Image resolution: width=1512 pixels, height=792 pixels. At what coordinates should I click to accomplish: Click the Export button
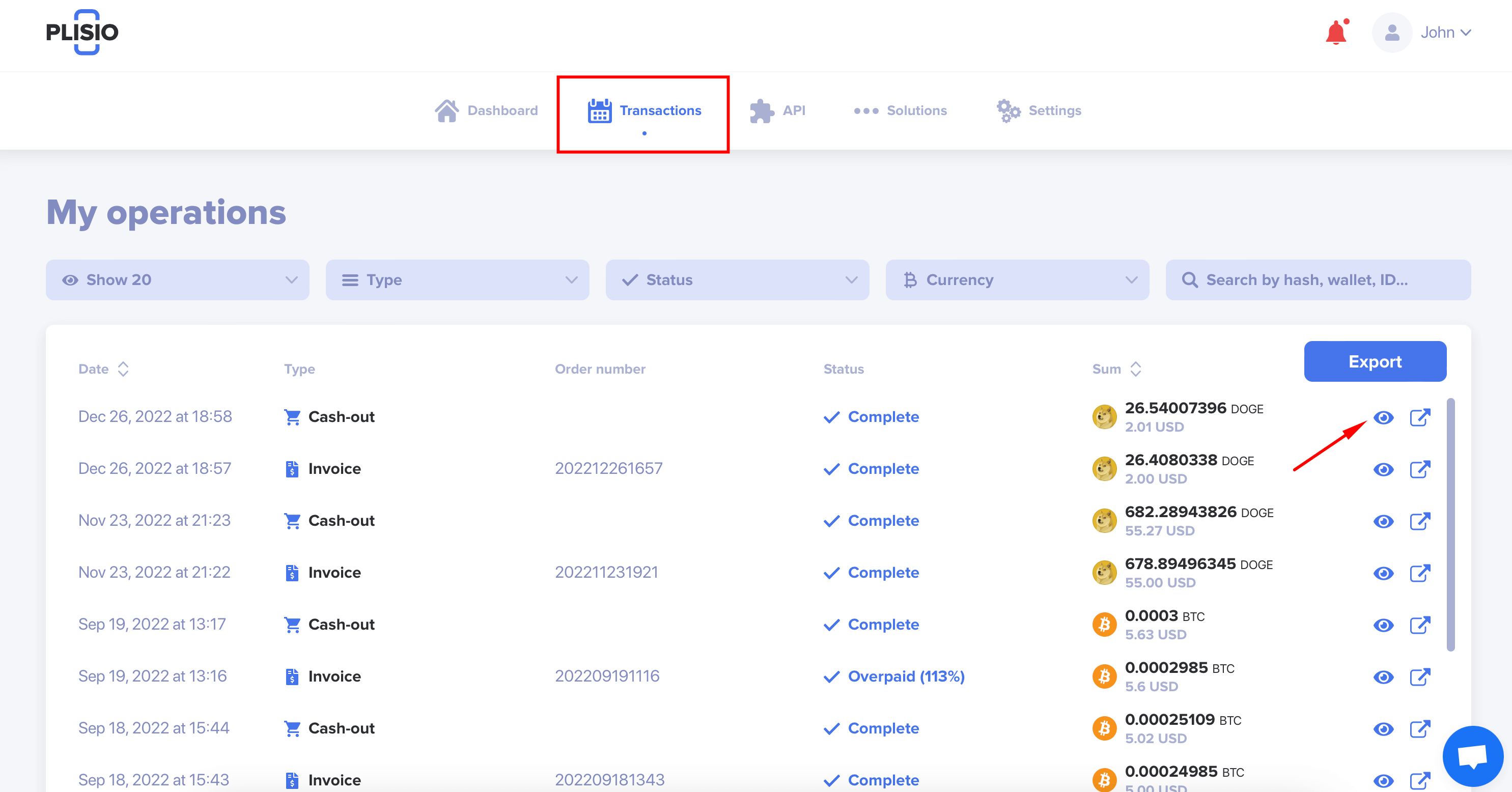pos(1374,362)
